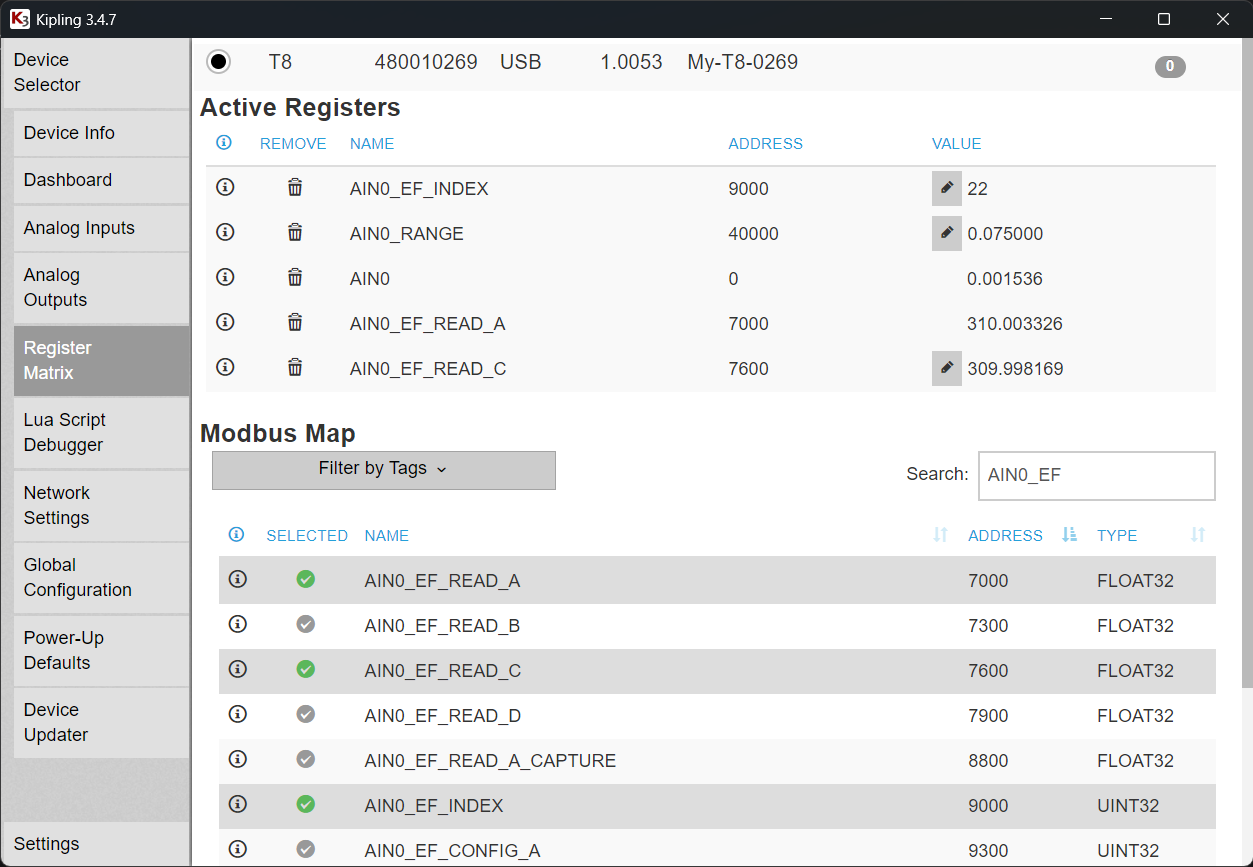
Task: Open Device Updater tab
Action: coord(101,723)
